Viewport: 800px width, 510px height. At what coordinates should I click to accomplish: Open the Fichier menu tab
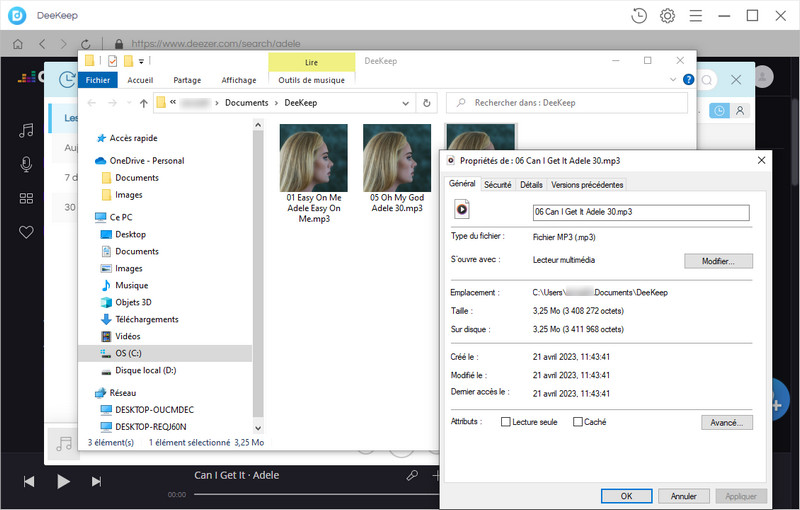97,80
